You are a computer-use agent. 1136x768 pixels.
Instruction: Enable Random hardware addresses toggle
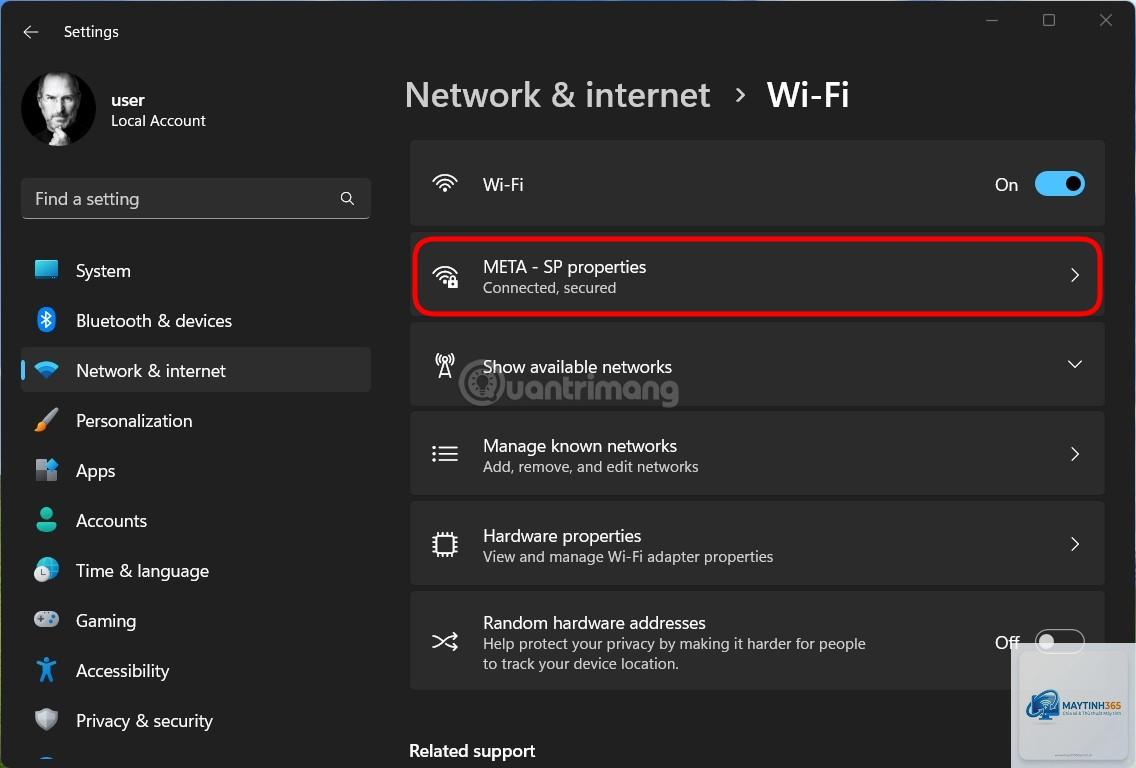tap(1059, 642)
